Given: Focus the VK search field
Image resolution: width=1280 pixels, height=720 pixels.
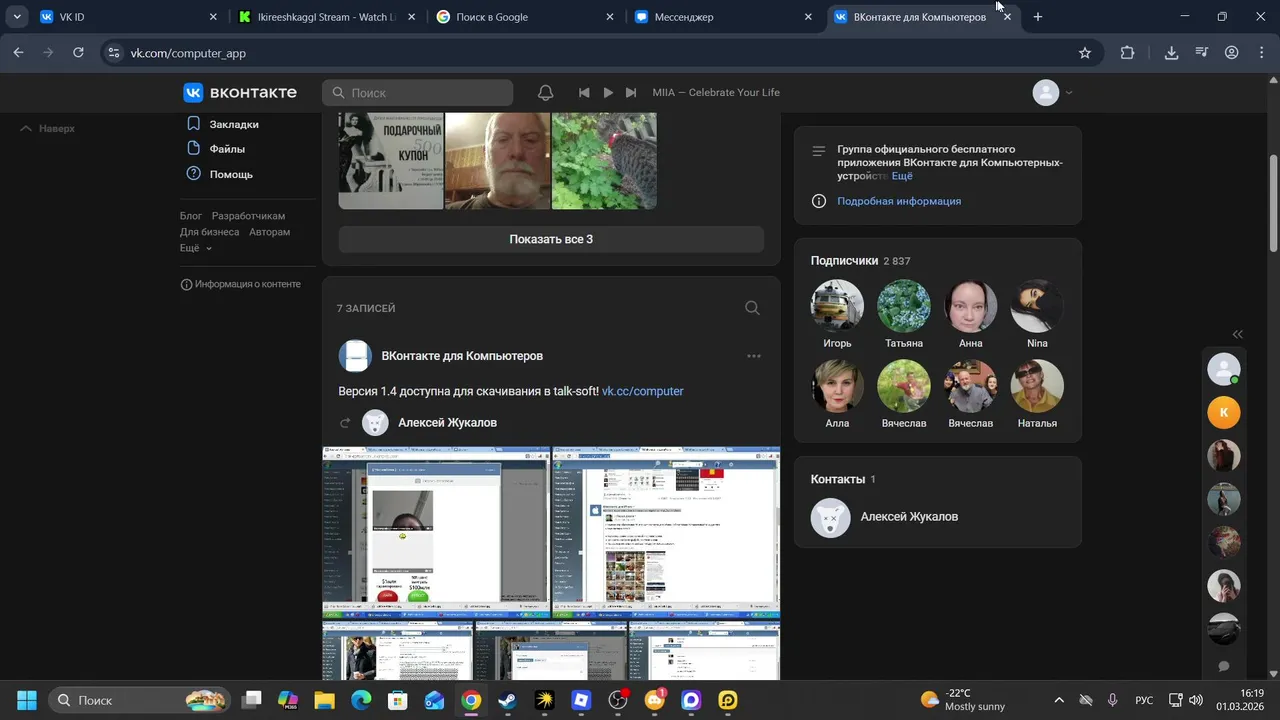Looking at the screenshot, I should point(417,92).
